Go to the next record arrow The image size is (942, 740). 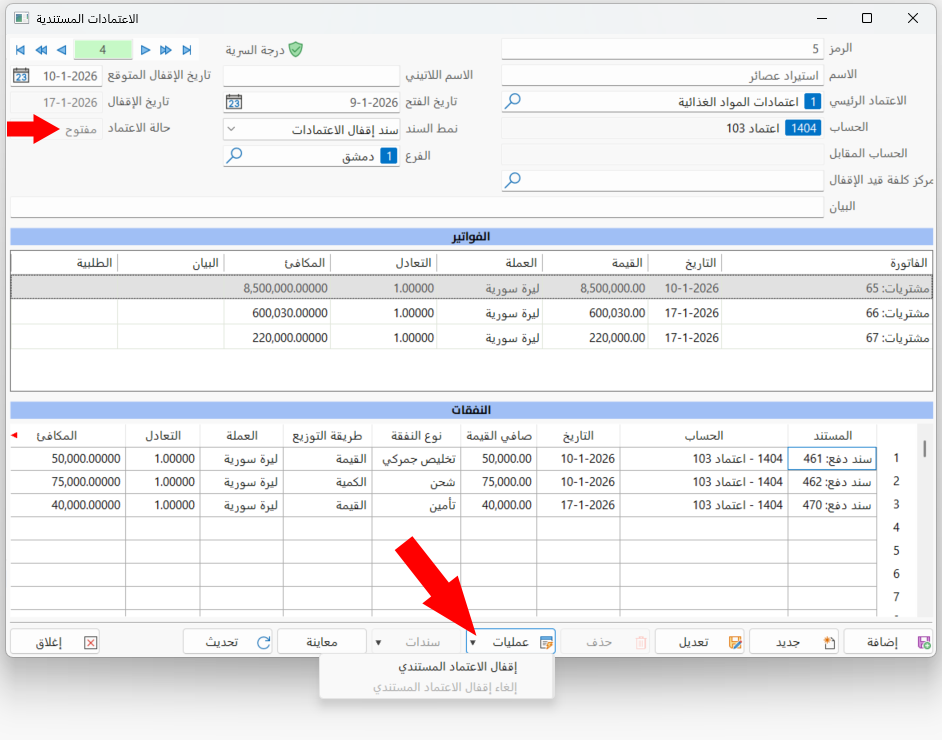(x=145, y=50)
